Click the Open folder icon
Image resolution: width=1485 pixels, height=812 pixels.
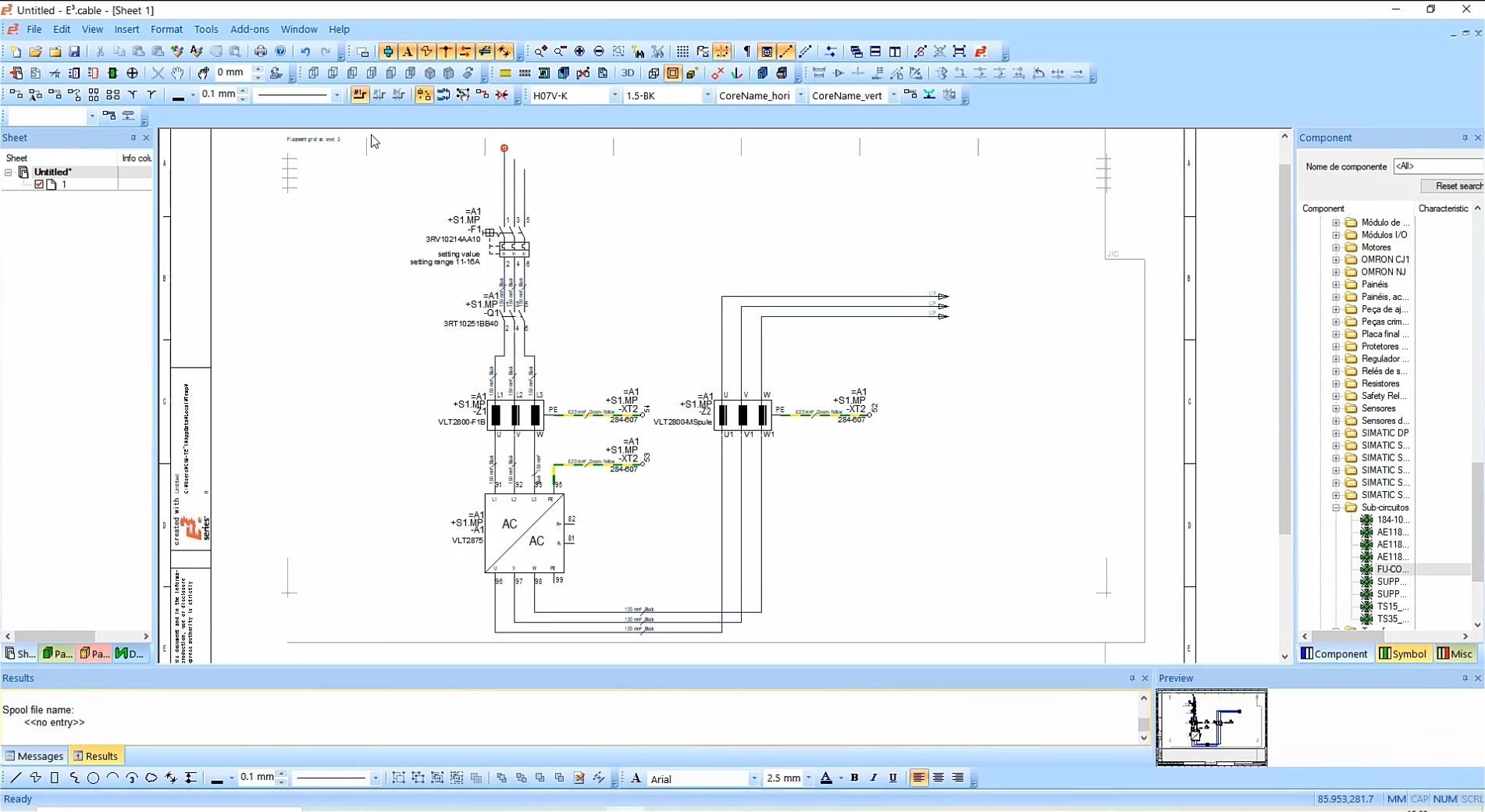tap(35, 52)
